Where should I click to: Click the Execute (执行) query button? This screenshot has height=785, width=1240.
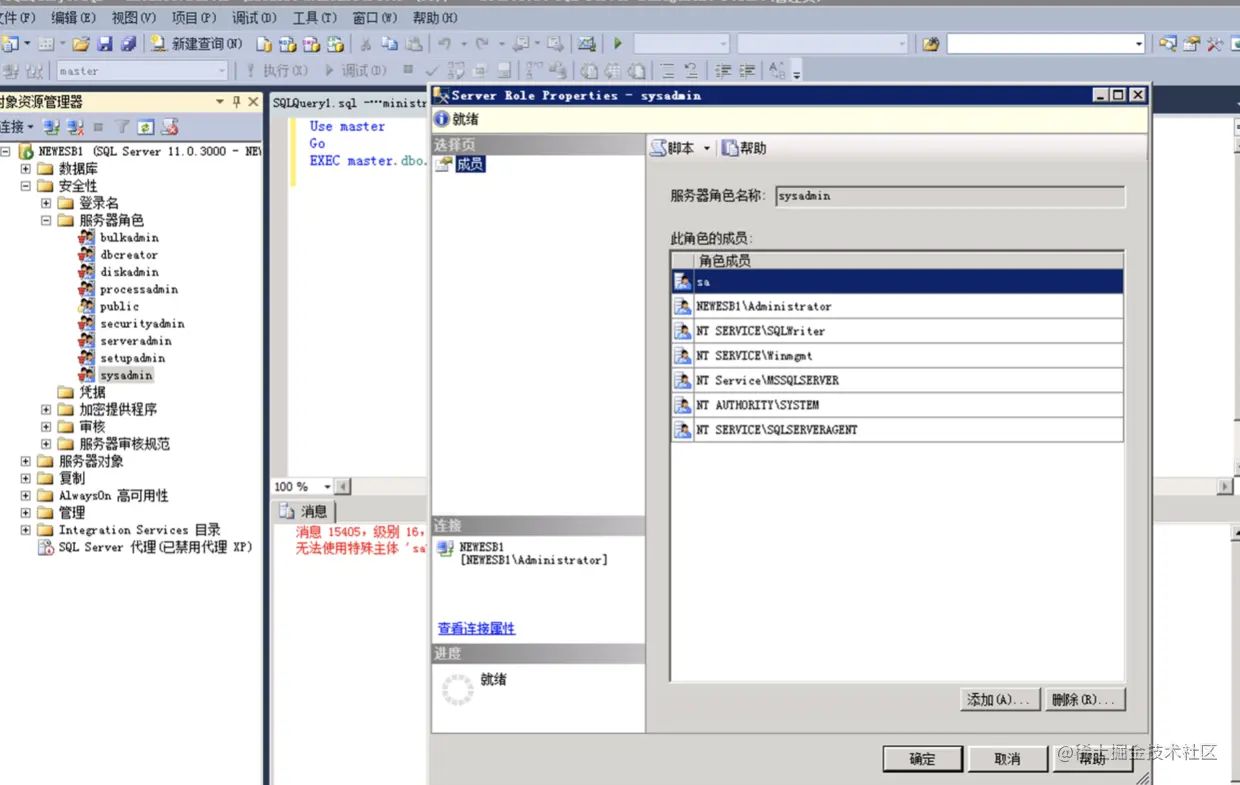tap(277, 71)
